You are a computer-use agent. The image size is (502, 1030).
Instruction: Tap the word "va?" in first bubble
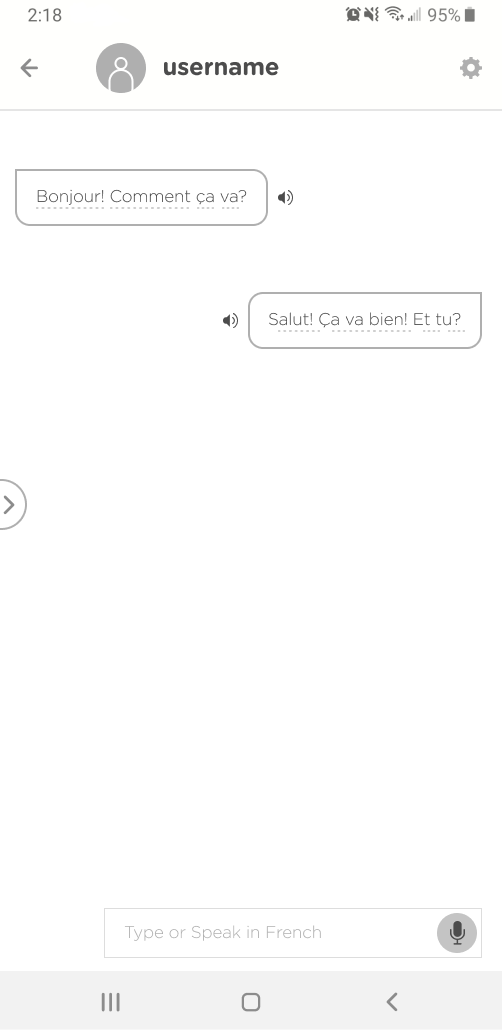tap(234, 196)
